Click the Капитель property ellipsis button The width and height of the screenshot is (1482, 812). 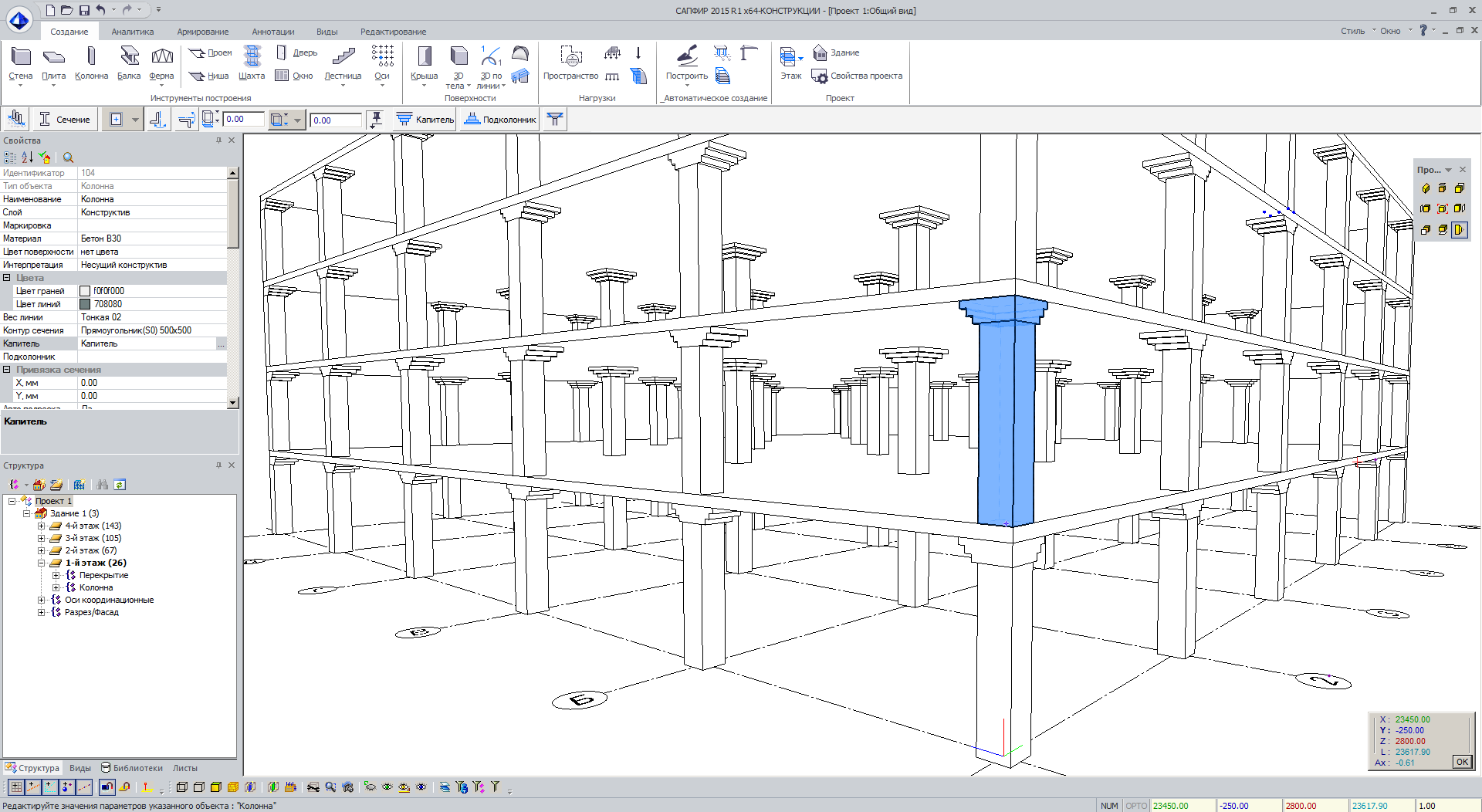[221, 344]
